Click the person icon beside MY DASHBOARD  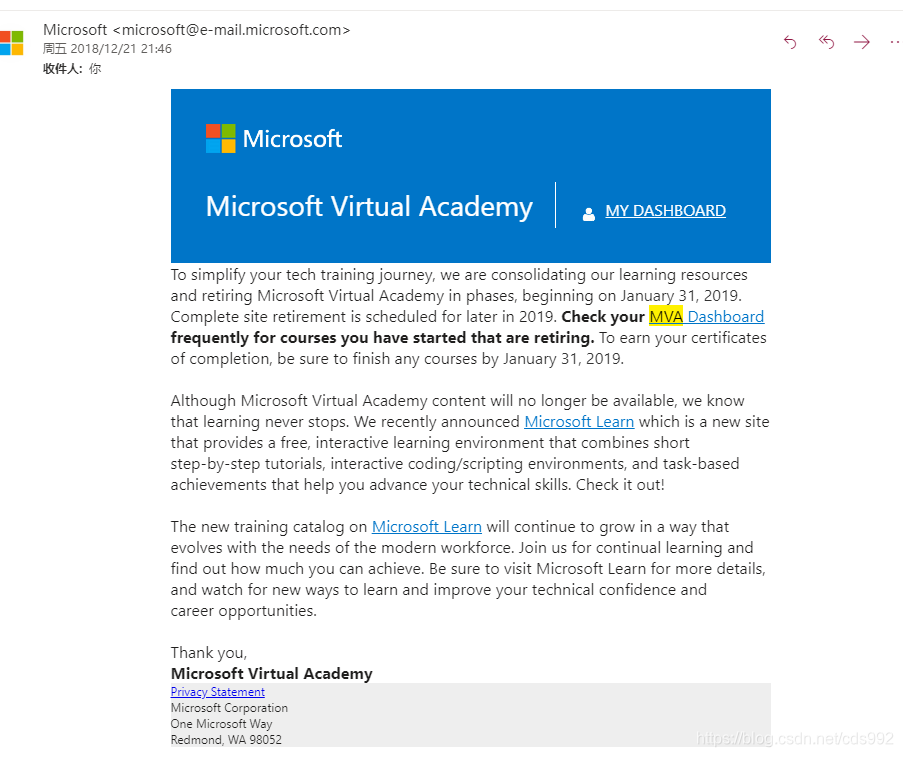[589, 214]
